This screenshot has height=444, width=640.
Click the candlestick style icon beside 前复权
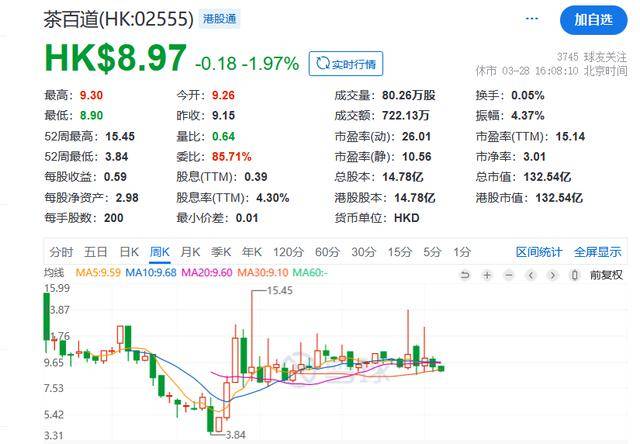tap(574, 275)
